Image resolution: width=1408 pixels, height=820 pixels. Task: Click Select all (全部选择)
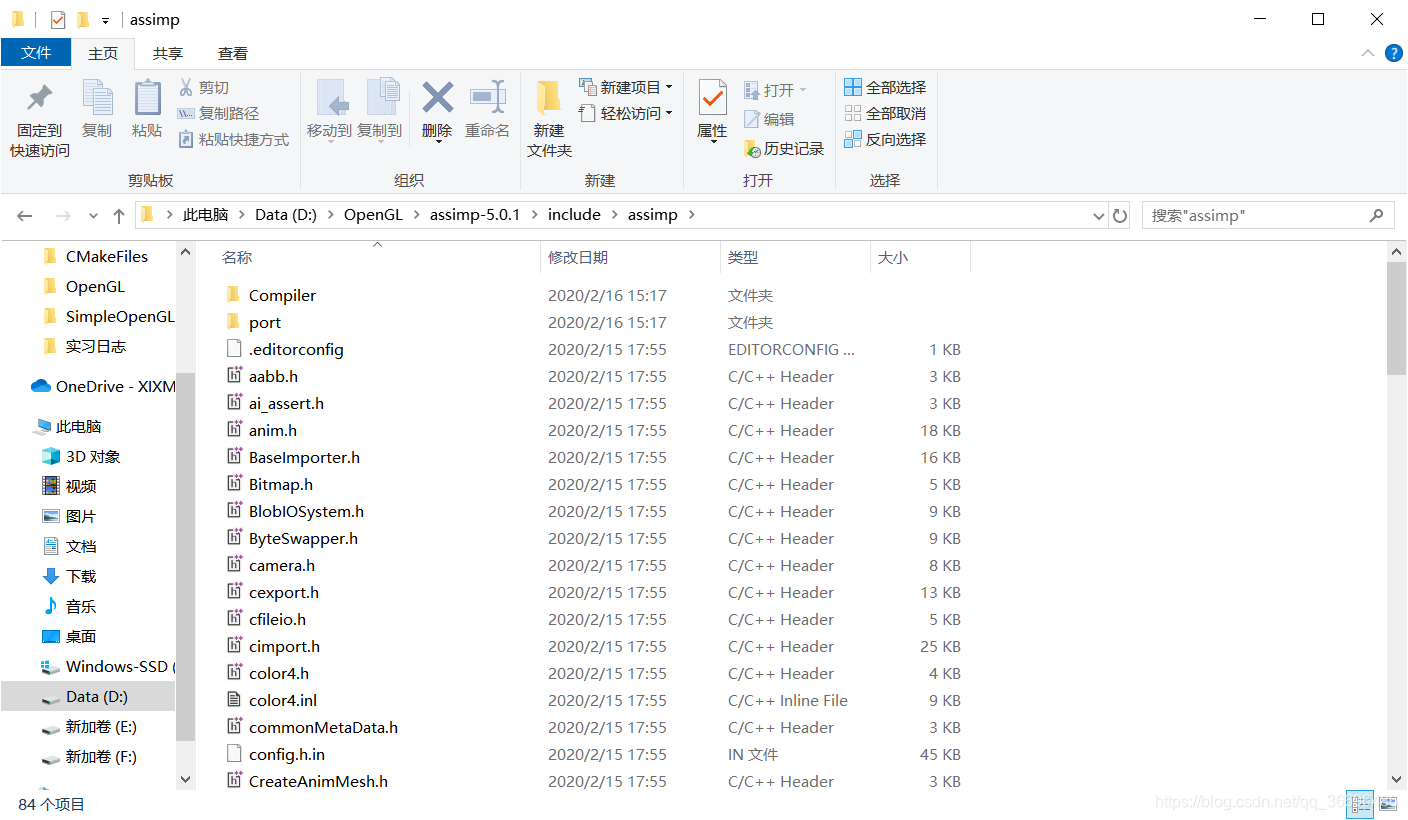pyautogui.click(x=885, y=87)
